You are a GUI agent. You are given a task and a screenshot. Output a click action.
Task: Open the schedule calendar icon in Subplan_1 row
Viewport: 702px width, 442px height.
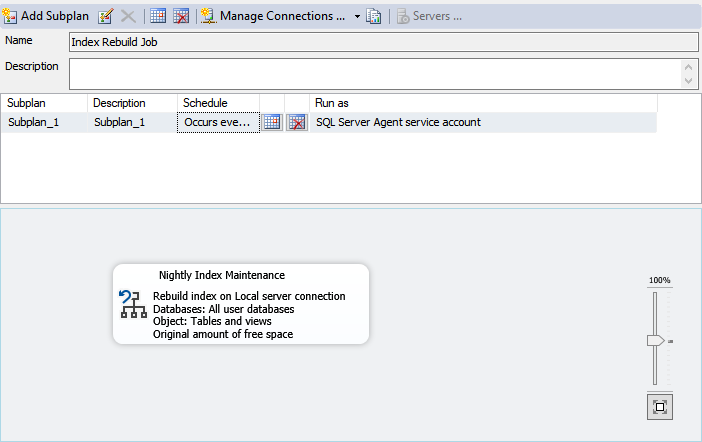272,122
